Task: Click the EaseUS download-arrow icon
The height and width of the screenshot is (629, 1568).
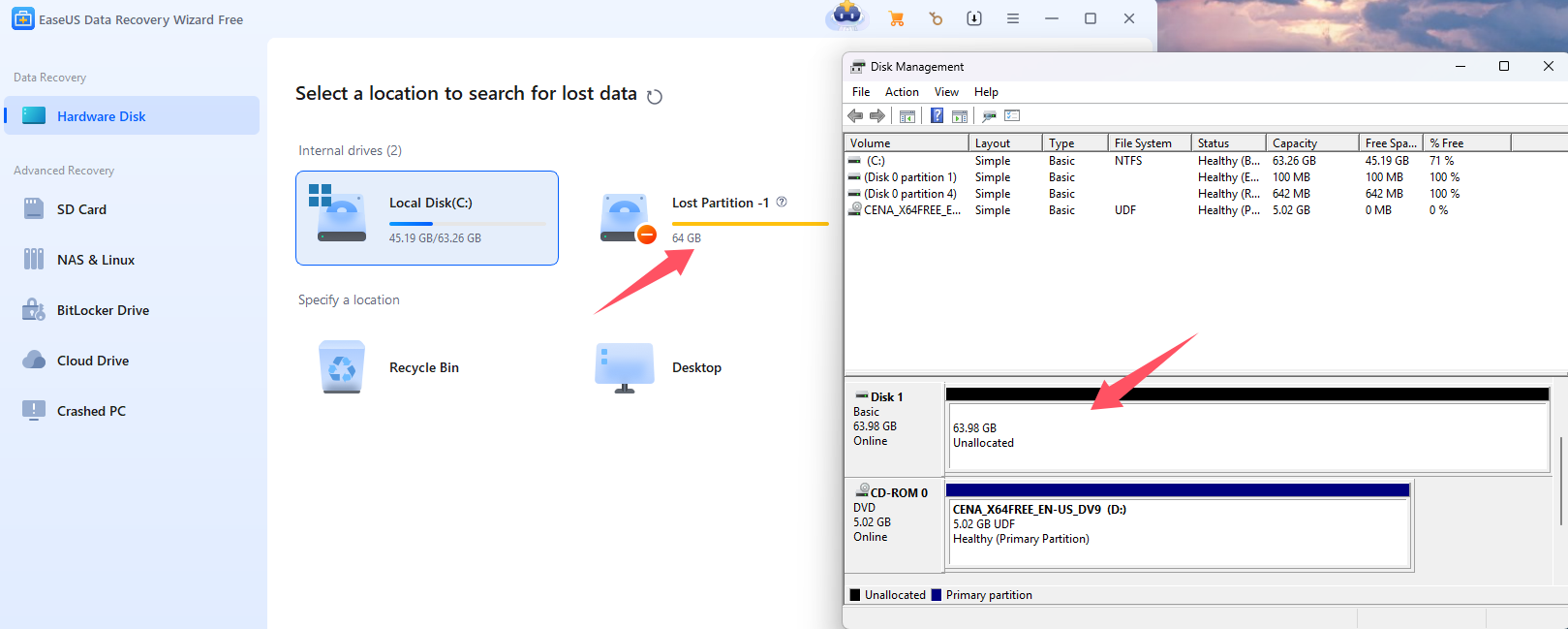Action: point(974,18)
